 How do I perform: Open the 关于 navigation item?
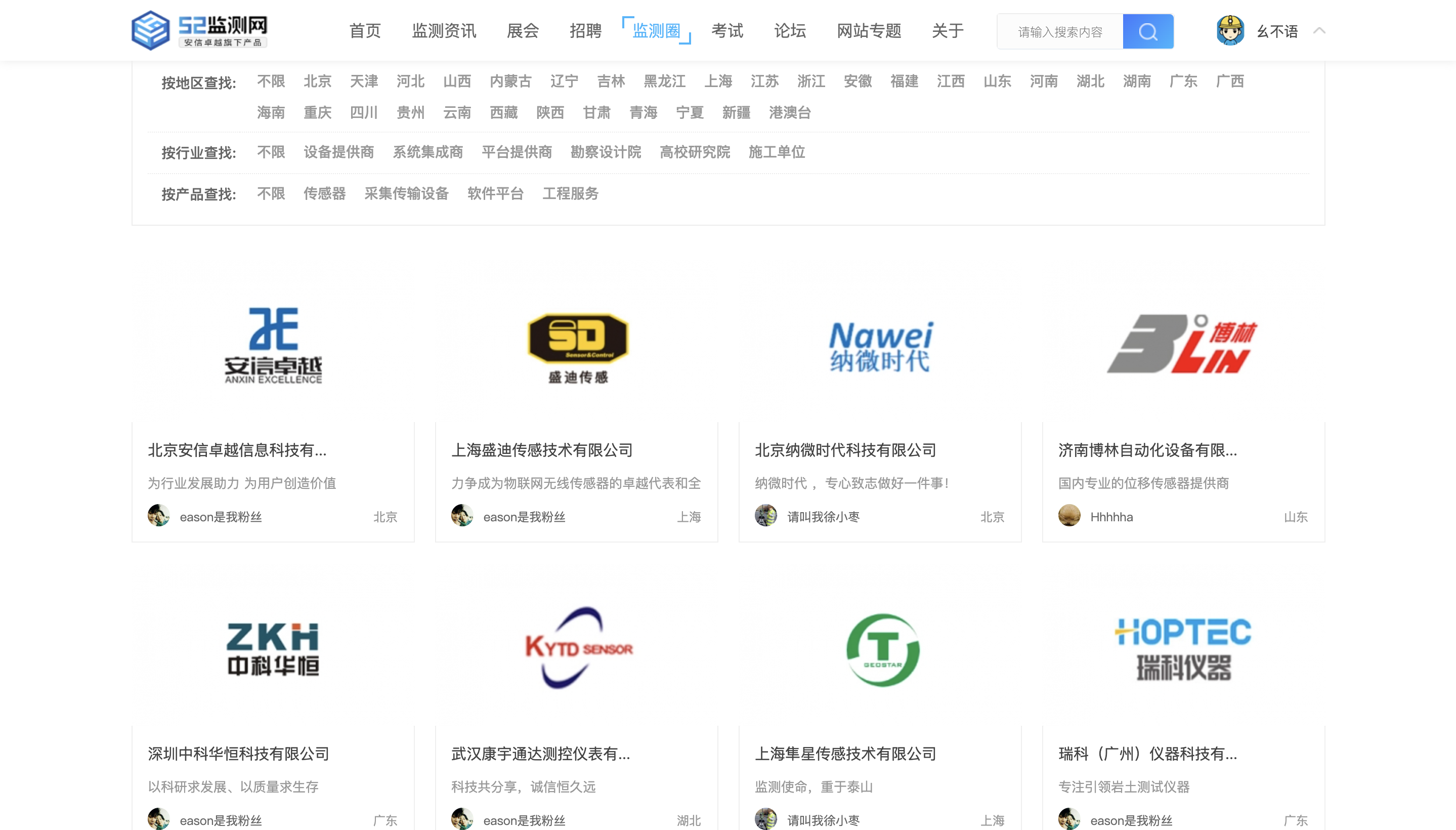coord(948,31)
